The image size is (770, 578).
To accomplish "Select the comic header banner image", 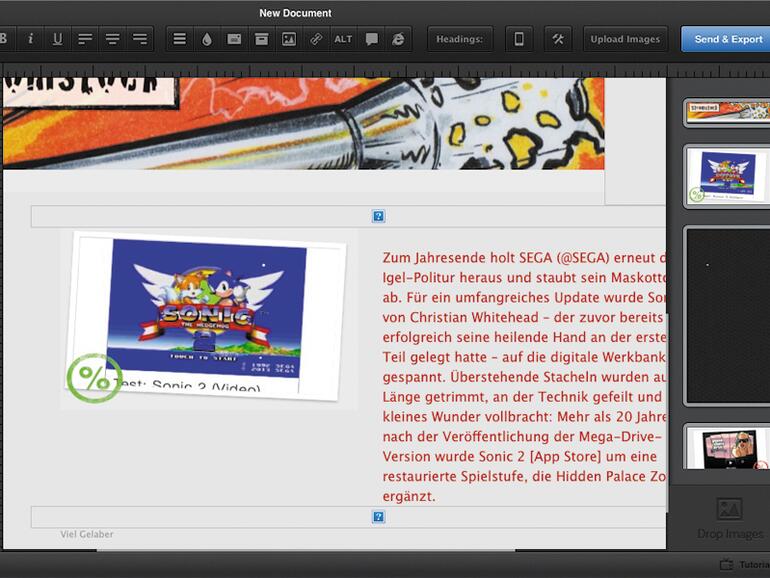I will [x=303, y=123].
